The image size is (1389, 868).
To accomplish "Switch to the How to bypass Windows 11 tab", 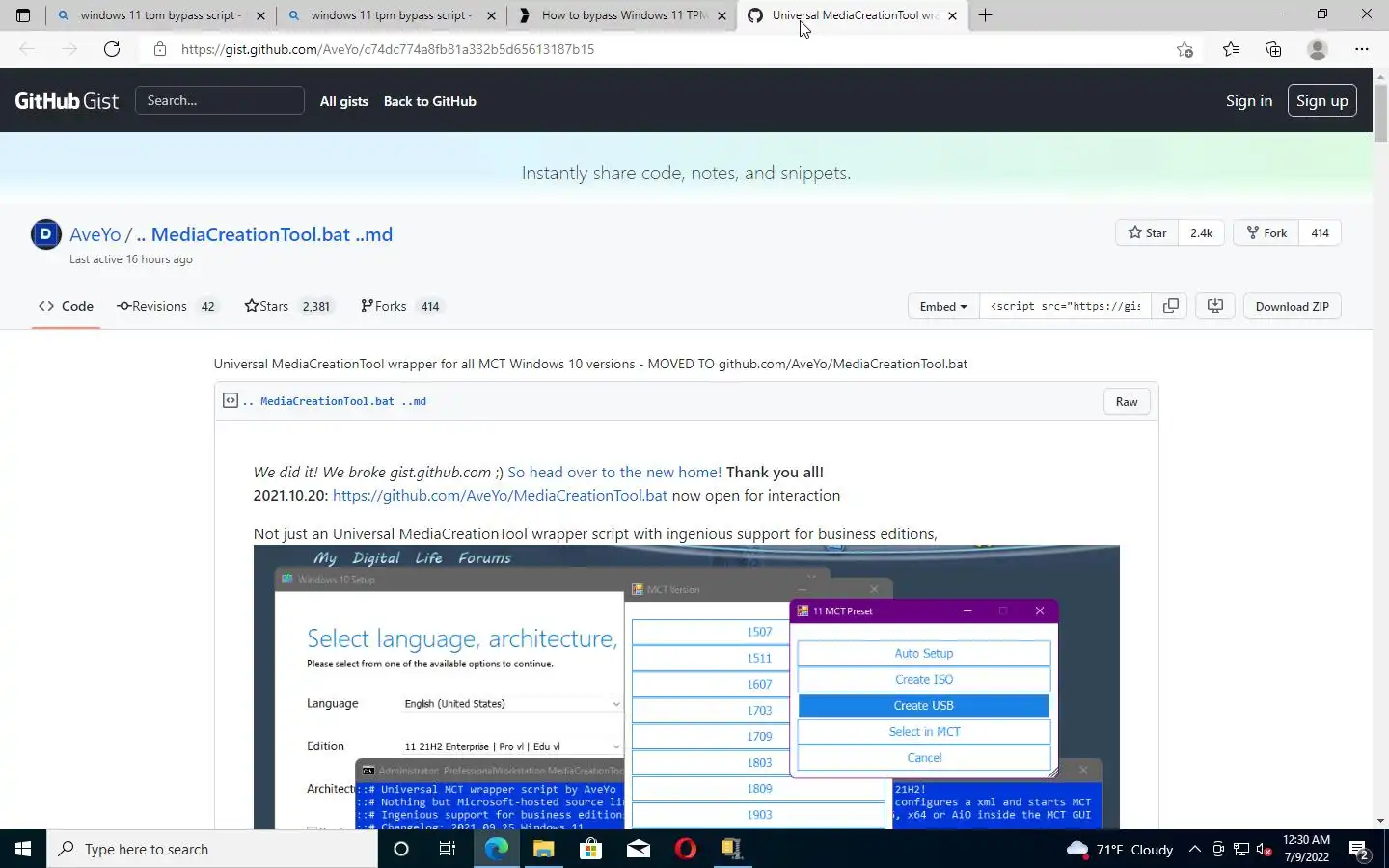I will (x=622, y=15).
